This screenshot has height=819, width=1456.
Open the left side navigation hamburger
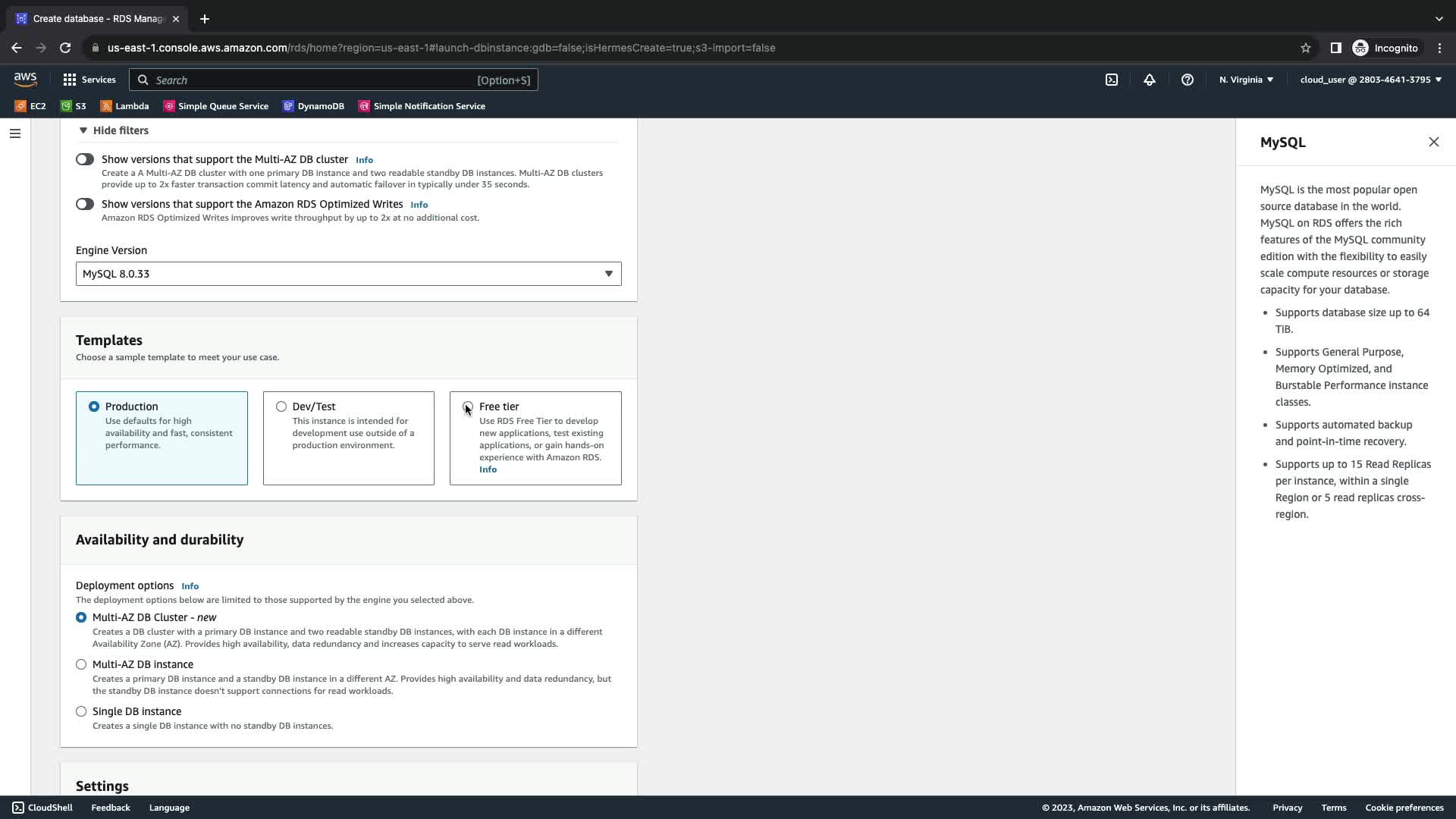(x=15, y=133)
